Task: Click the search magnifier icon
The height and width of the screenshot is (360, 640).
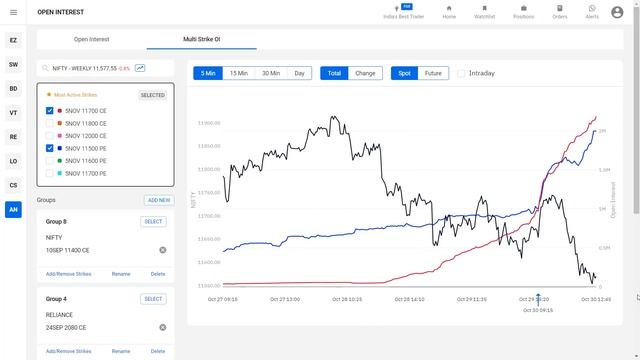Action: click(45, 68)
